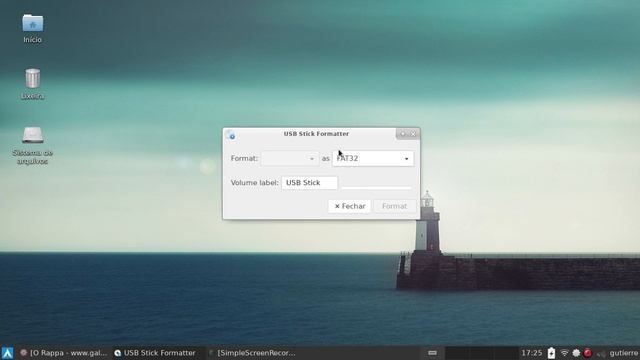Select USB Stick Formatter taskbar entry
The height and width of the screenshot is (360, 640).
(x=155, y=353)
